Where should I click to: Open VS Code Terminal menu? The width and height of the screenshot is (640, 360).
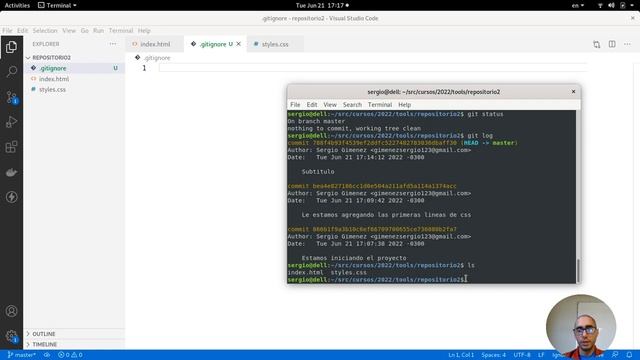point(121,31)
